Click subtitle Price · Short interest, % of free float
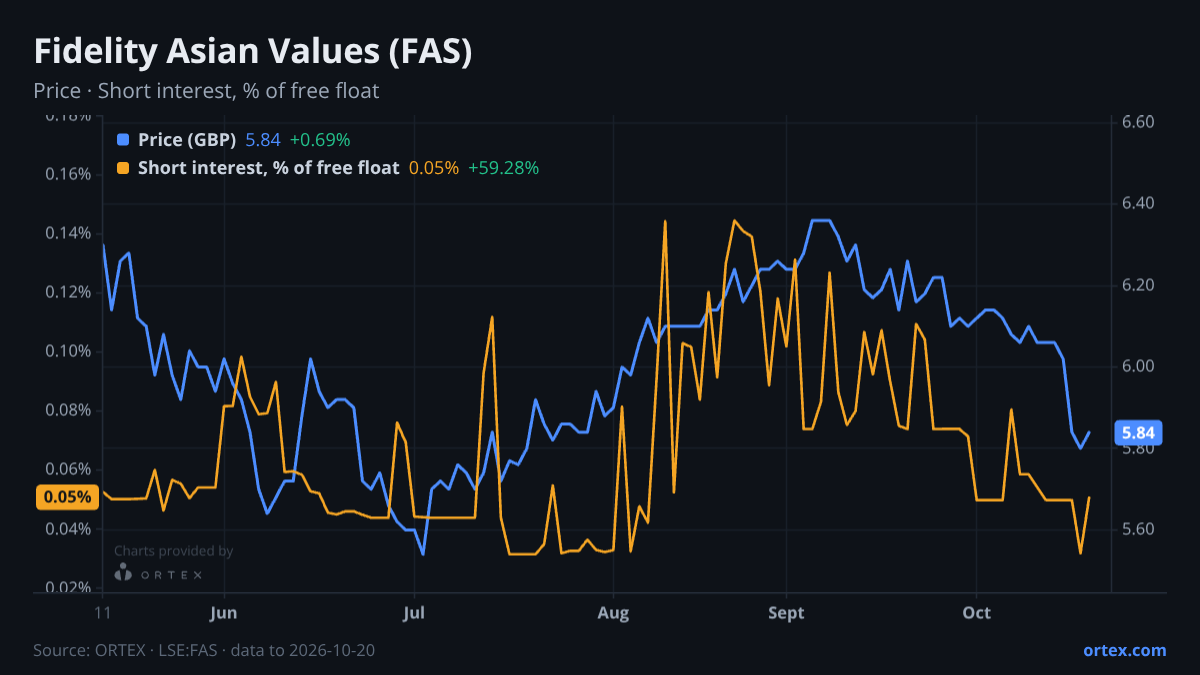1200x675 pixels. [x=206, y=91]
